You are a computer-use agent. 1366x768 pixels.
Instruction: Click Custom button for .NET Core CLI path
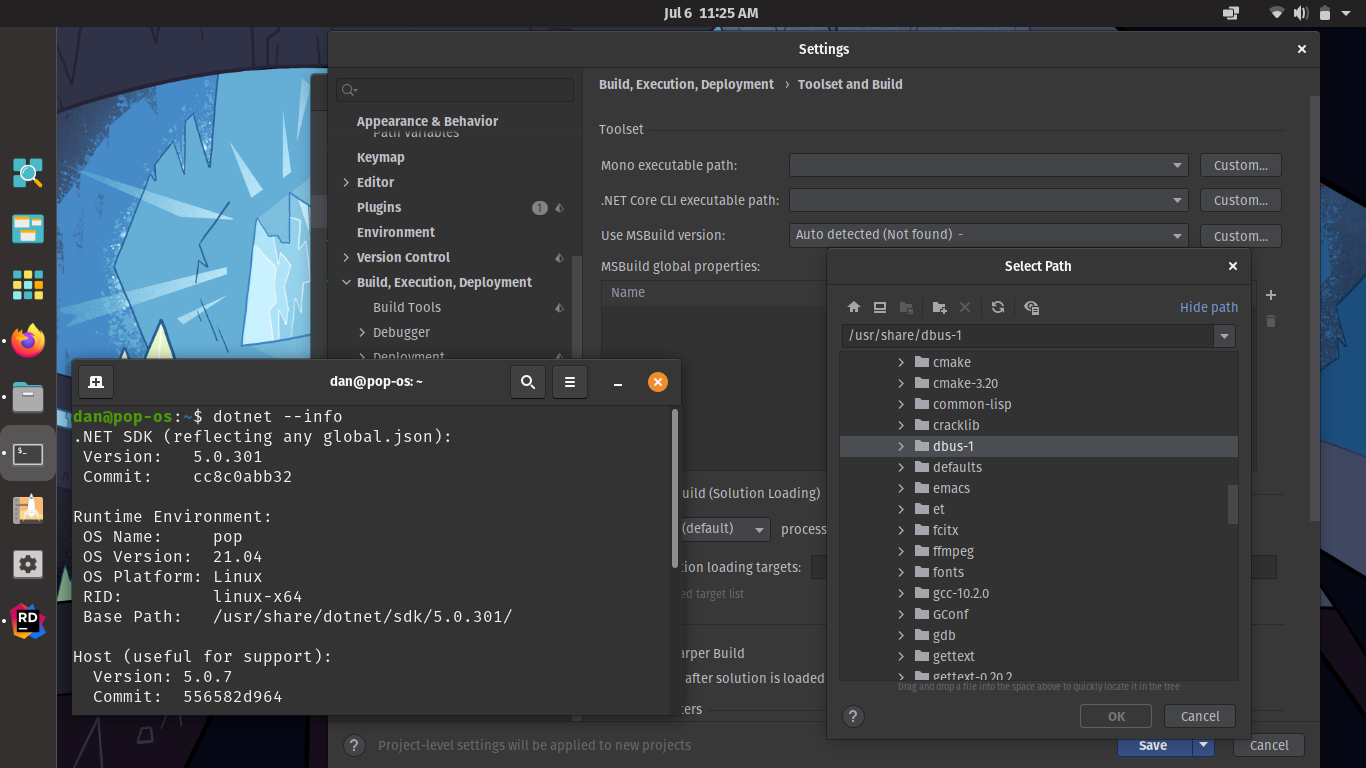[x=1241, y=200]
